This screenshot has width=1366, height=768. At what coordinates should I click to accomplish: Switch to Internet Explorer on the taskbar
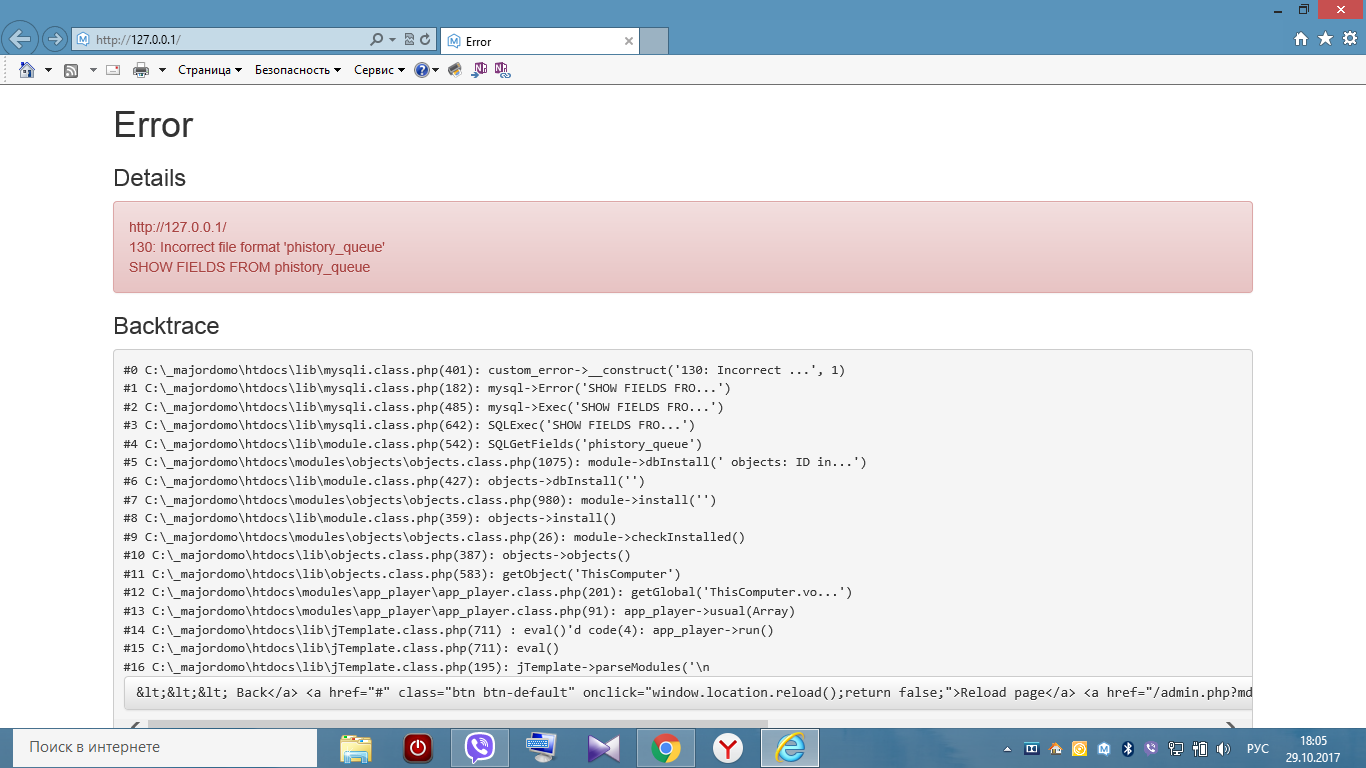(790, 748)
